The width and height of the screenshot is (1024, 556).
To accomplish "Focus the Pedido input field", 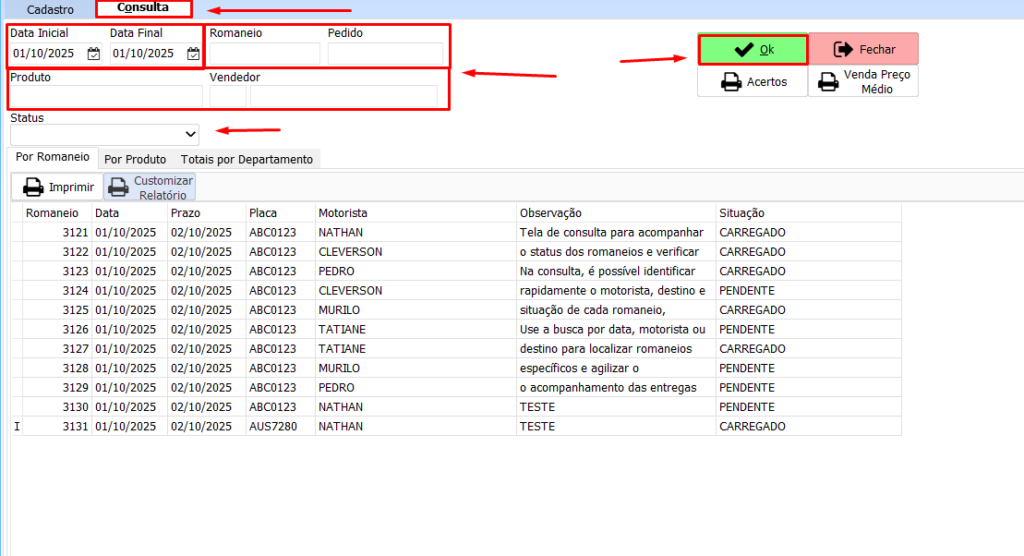I will coord(385,54).
